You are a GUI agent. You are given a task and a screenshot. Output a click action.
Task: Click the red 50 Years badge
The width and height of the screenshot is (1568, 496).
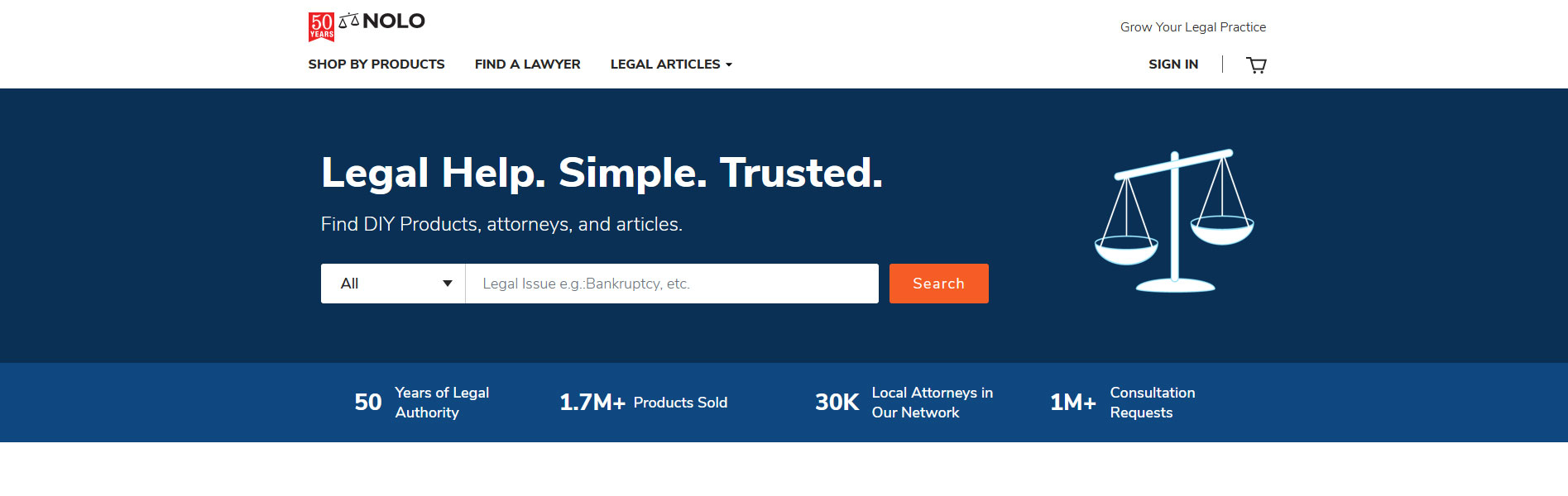tap(321, 26)
